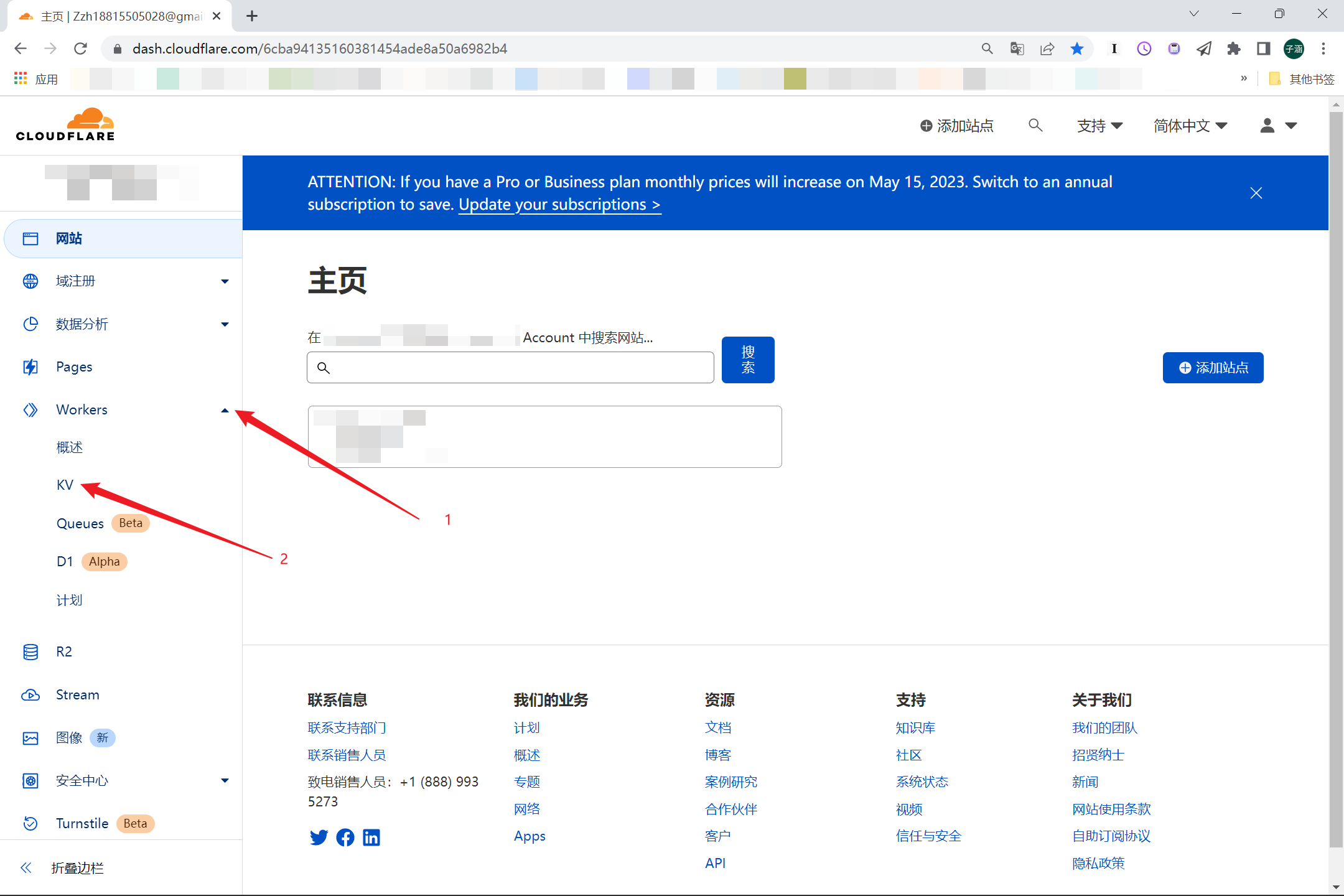This screenshot has height=896, width=1344.
Task: Click browser back arrow
Action: [x=21, y=49]
